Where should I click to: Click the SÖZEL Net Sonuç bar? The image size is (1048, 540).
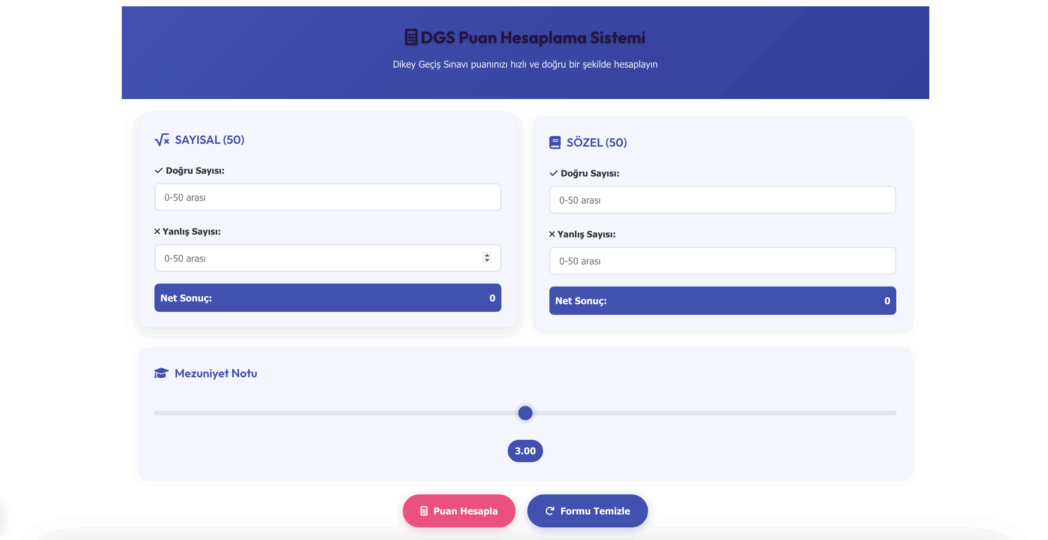[722, 301]
